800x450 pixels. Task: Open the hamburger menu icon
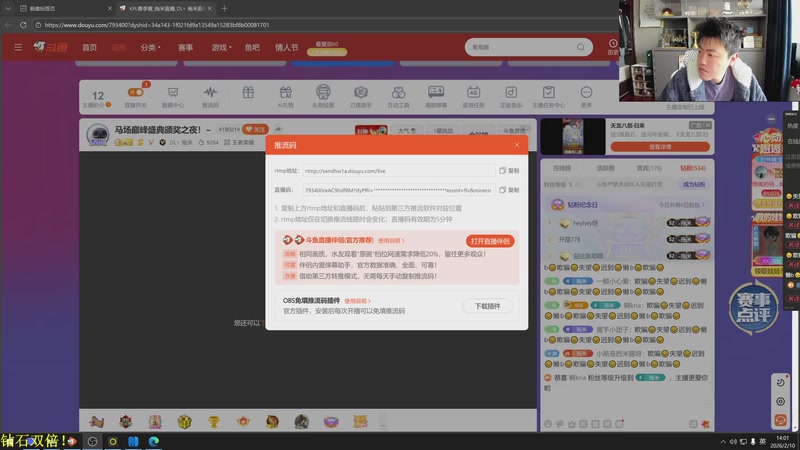click(x=18, y=47)
